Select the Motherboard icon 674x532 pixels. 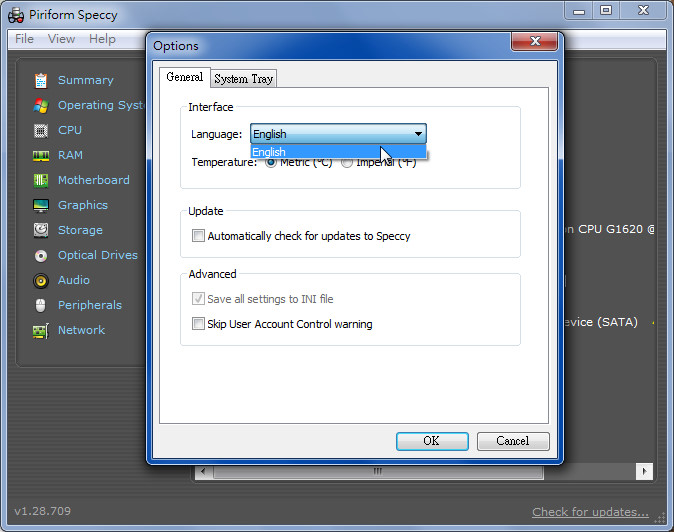pos(41,180)
